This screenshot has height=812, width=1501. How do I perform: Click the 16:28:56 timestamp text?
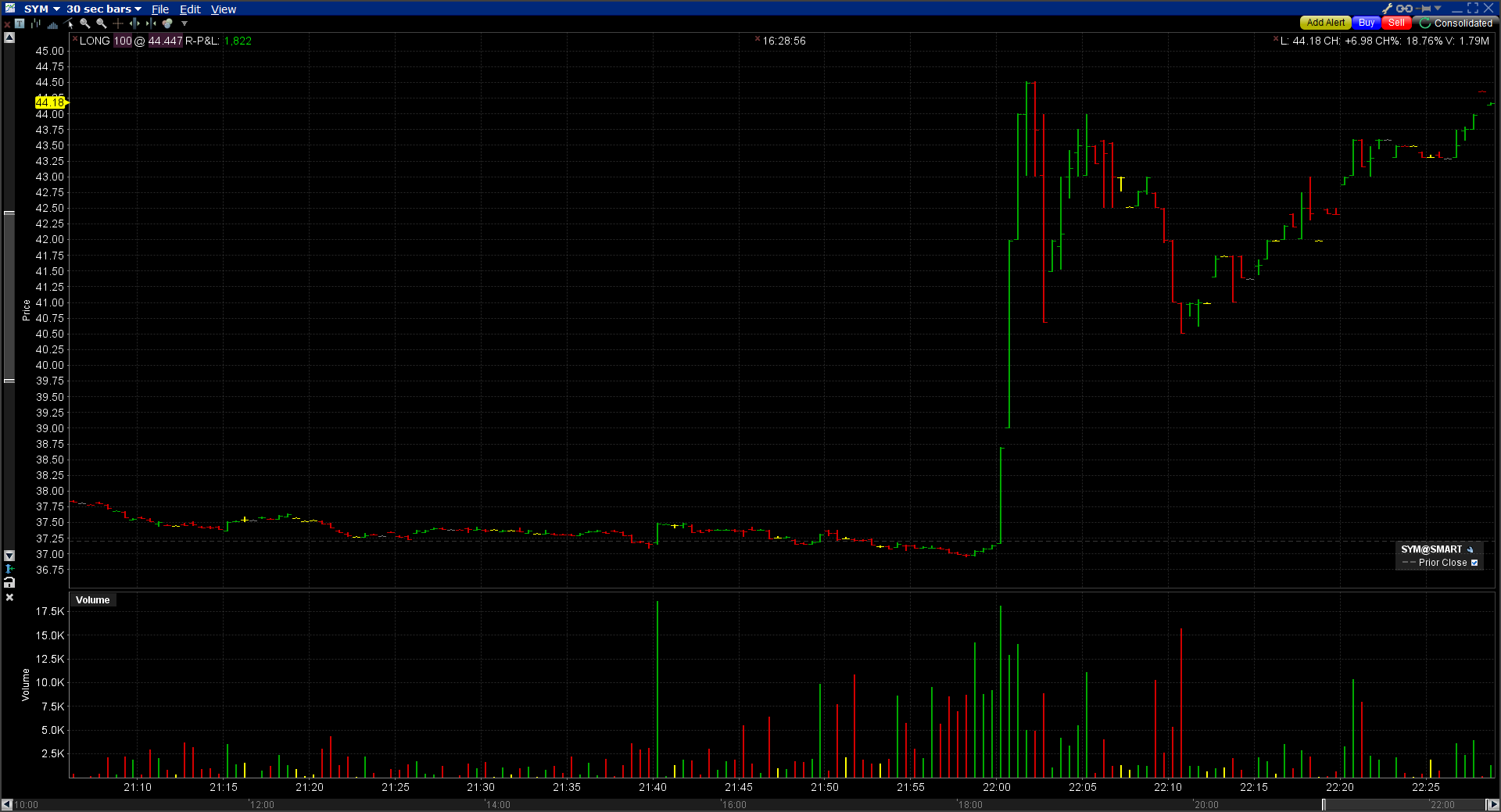coord(784,41)
